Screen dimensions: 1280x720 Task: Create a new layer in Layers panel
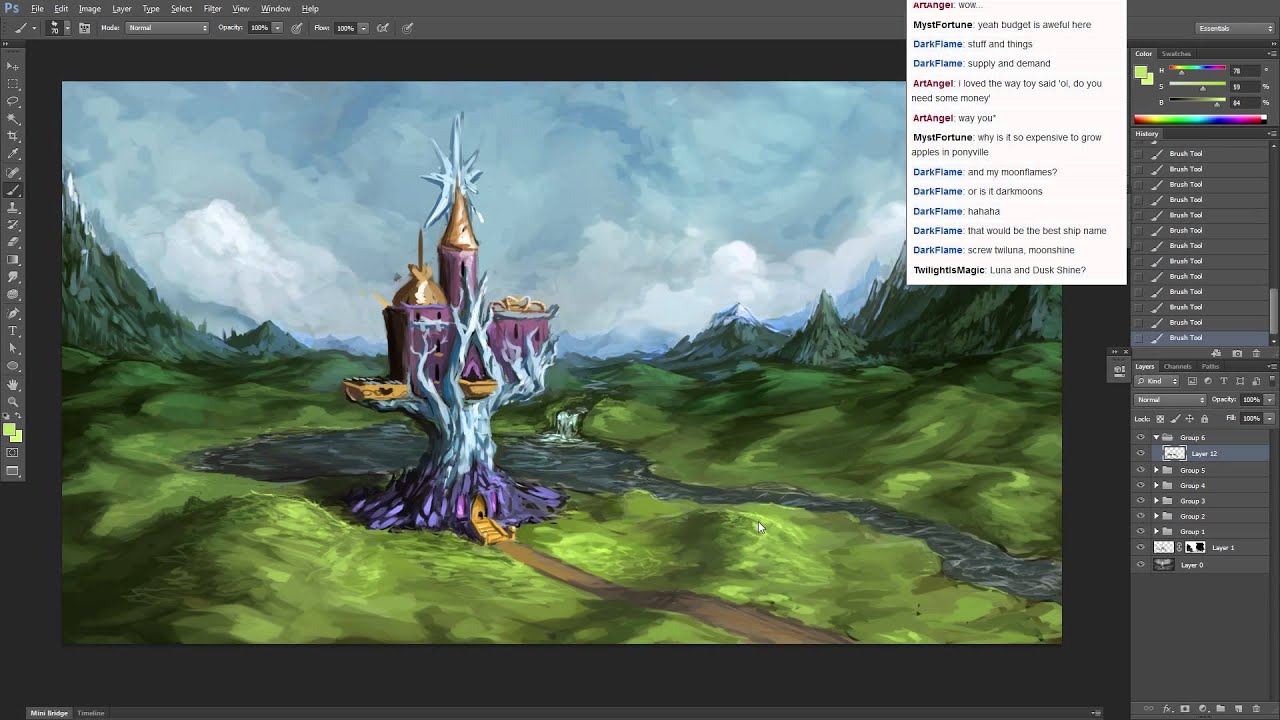[x=1238, y=709]
